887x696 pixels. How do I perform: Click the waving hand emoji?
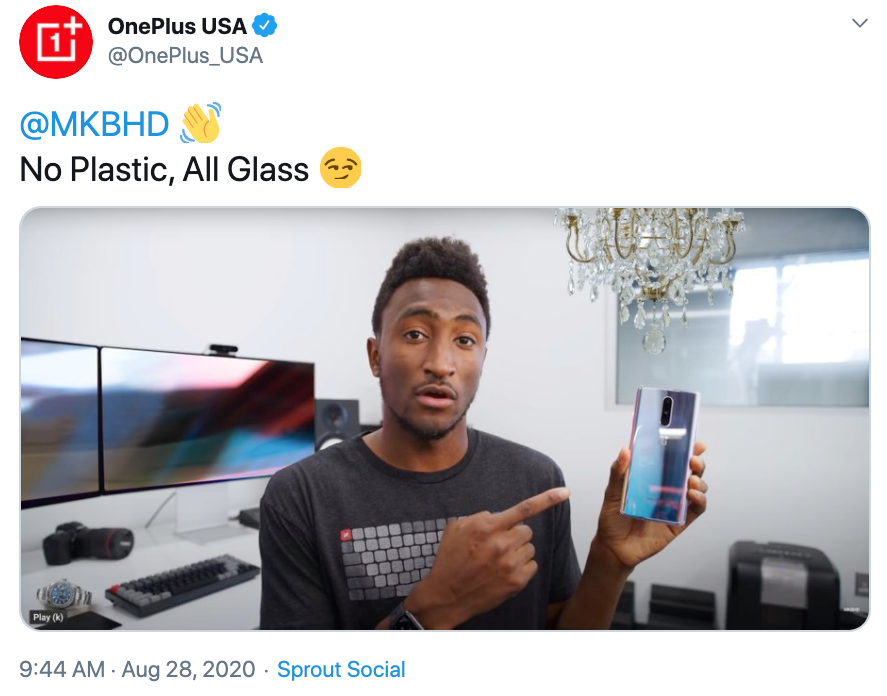[x=200, y=123]
